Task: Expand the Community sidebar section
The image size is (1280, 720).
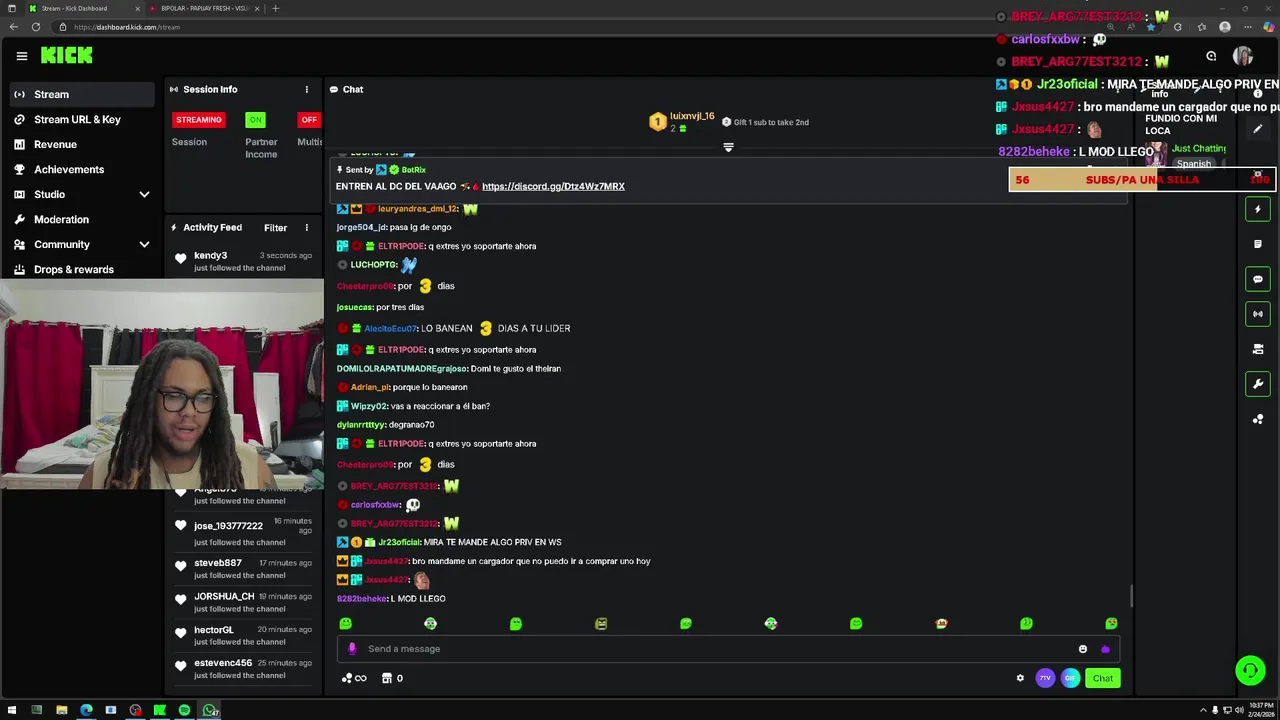Action: coord(144,245)
